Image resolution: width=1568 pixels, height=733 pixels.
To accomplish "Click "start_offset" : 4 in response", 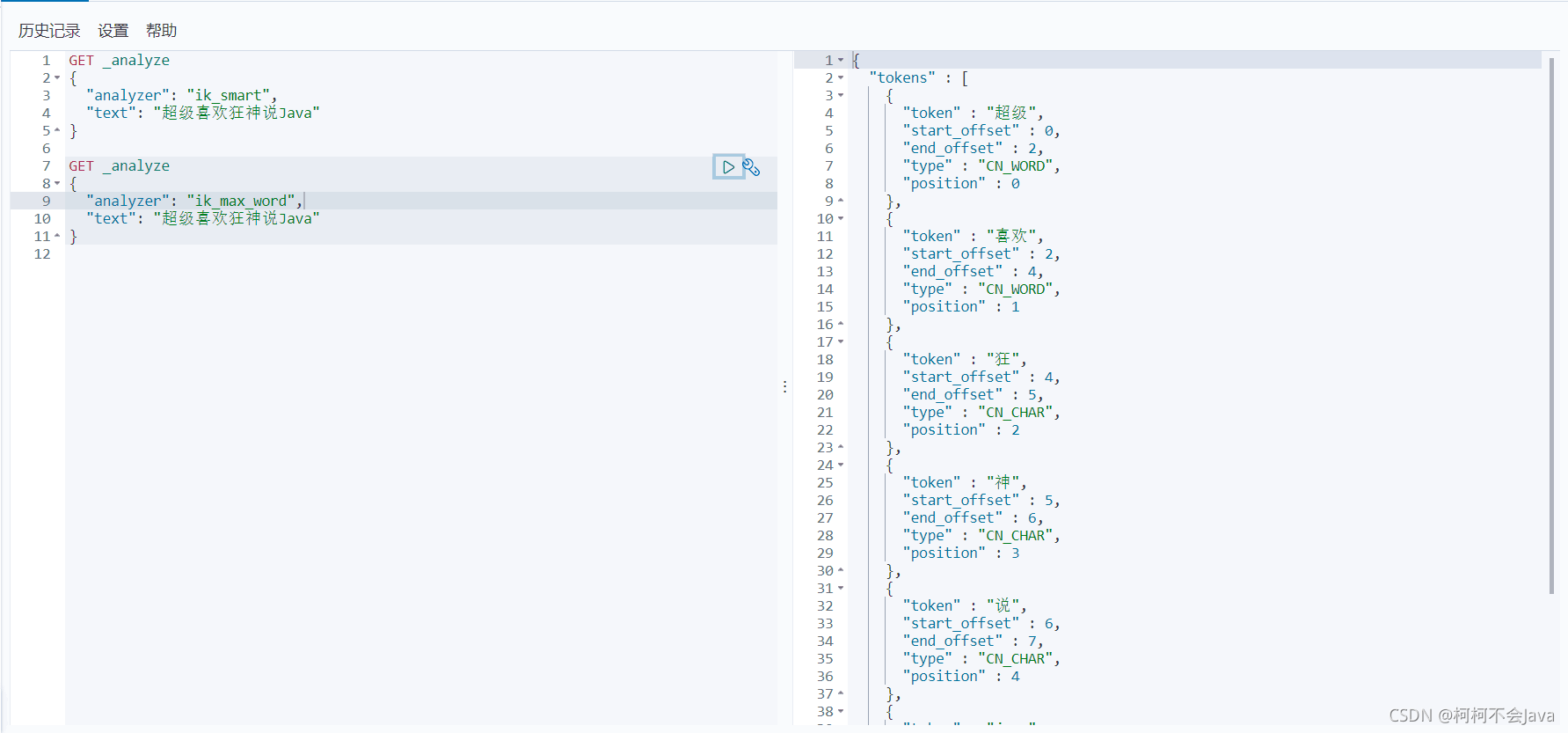I will (x=981, y=377).
